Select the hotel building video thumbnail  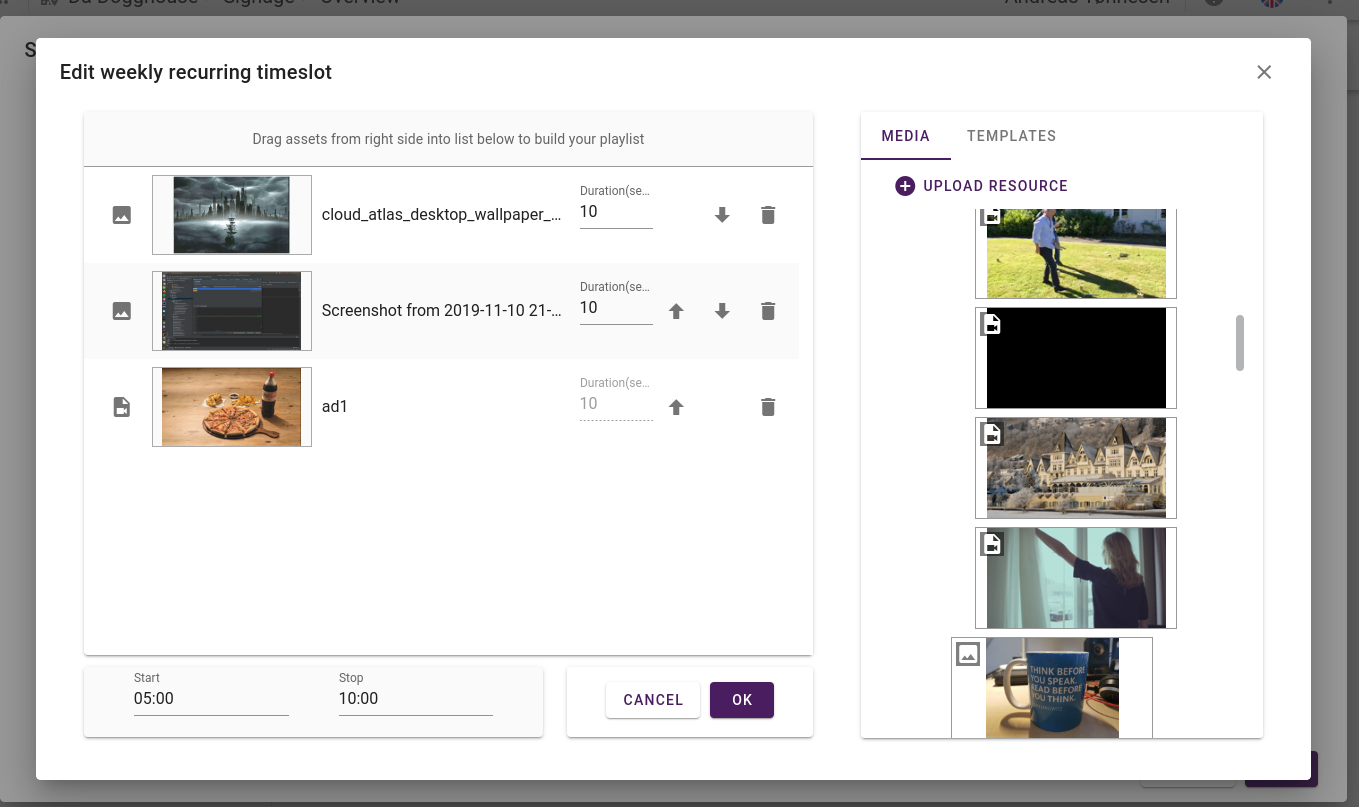coord(1075,467)
